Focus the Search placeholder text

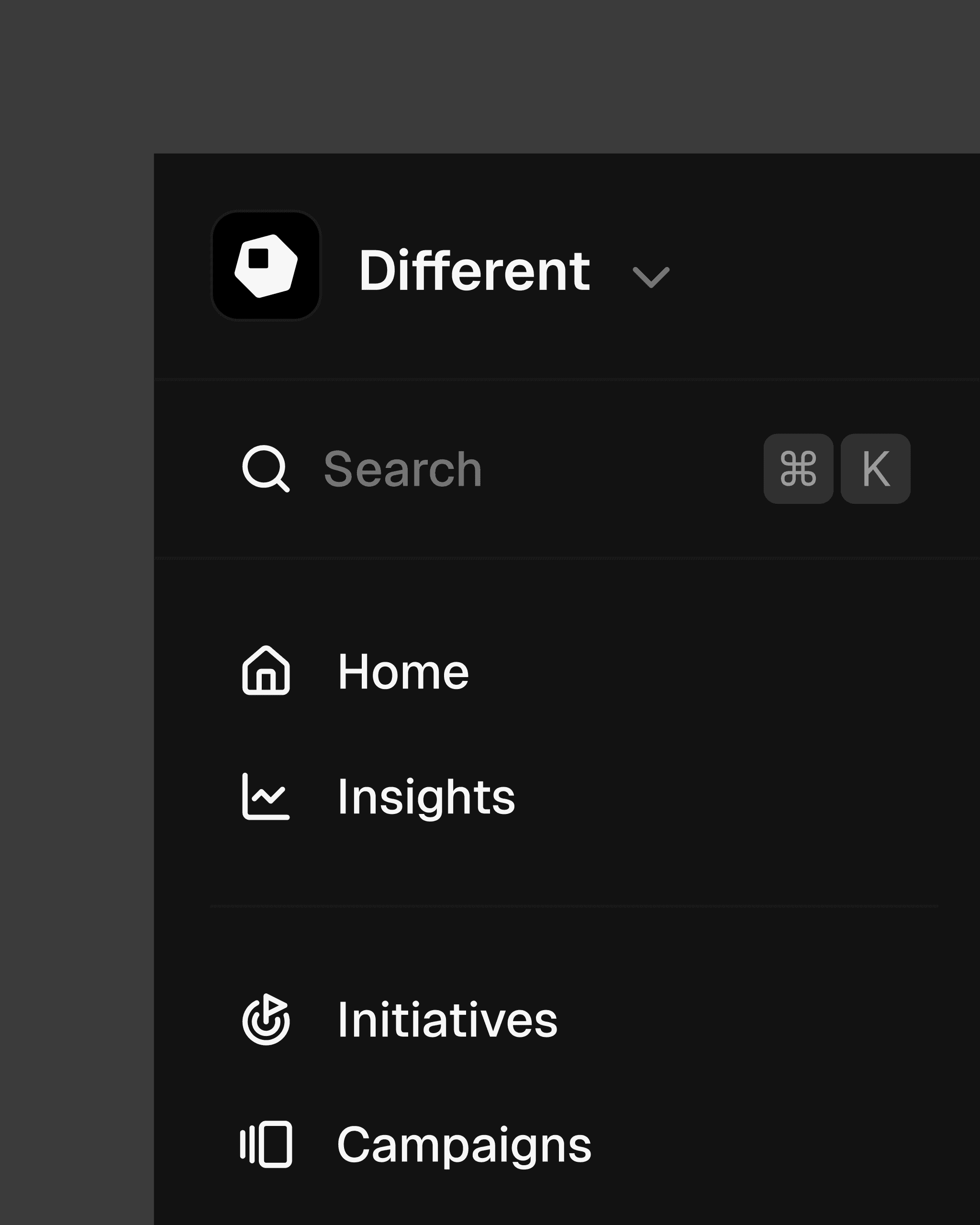(x=403, y=469)
